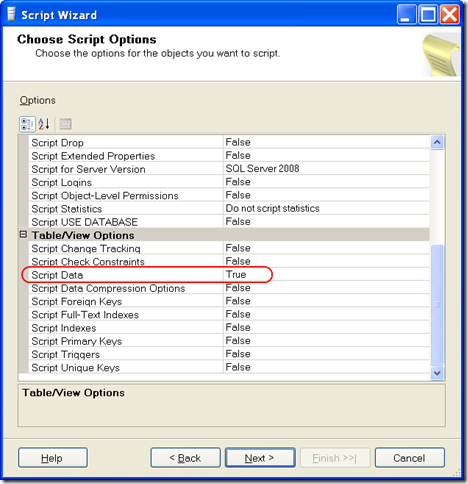The height and width of the screenshot is (484, 468).
Task: Click False value for Script USE DATABASE
Action: point(238,222)
